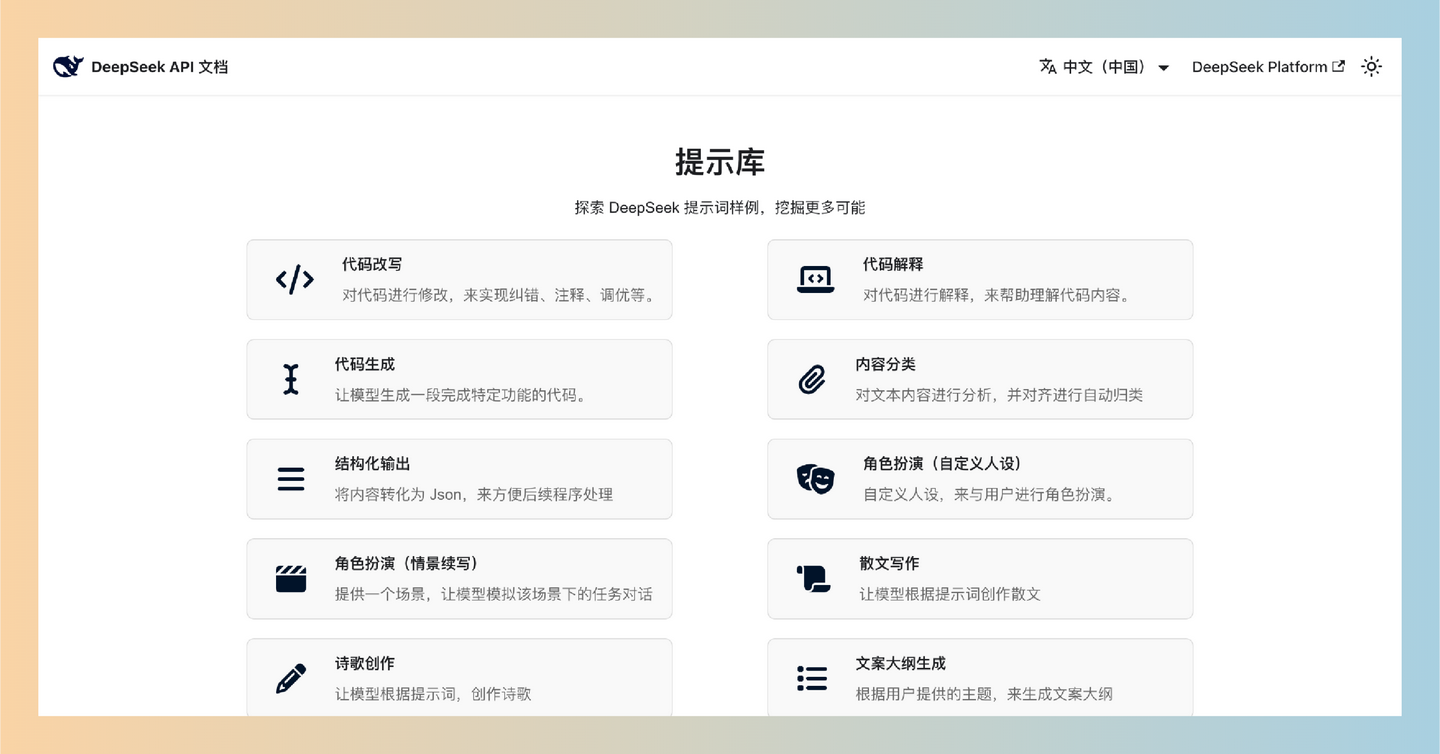Open the 内容分类 prompt card title
The image size is (1440, 754).
click(x=886, y=364)
